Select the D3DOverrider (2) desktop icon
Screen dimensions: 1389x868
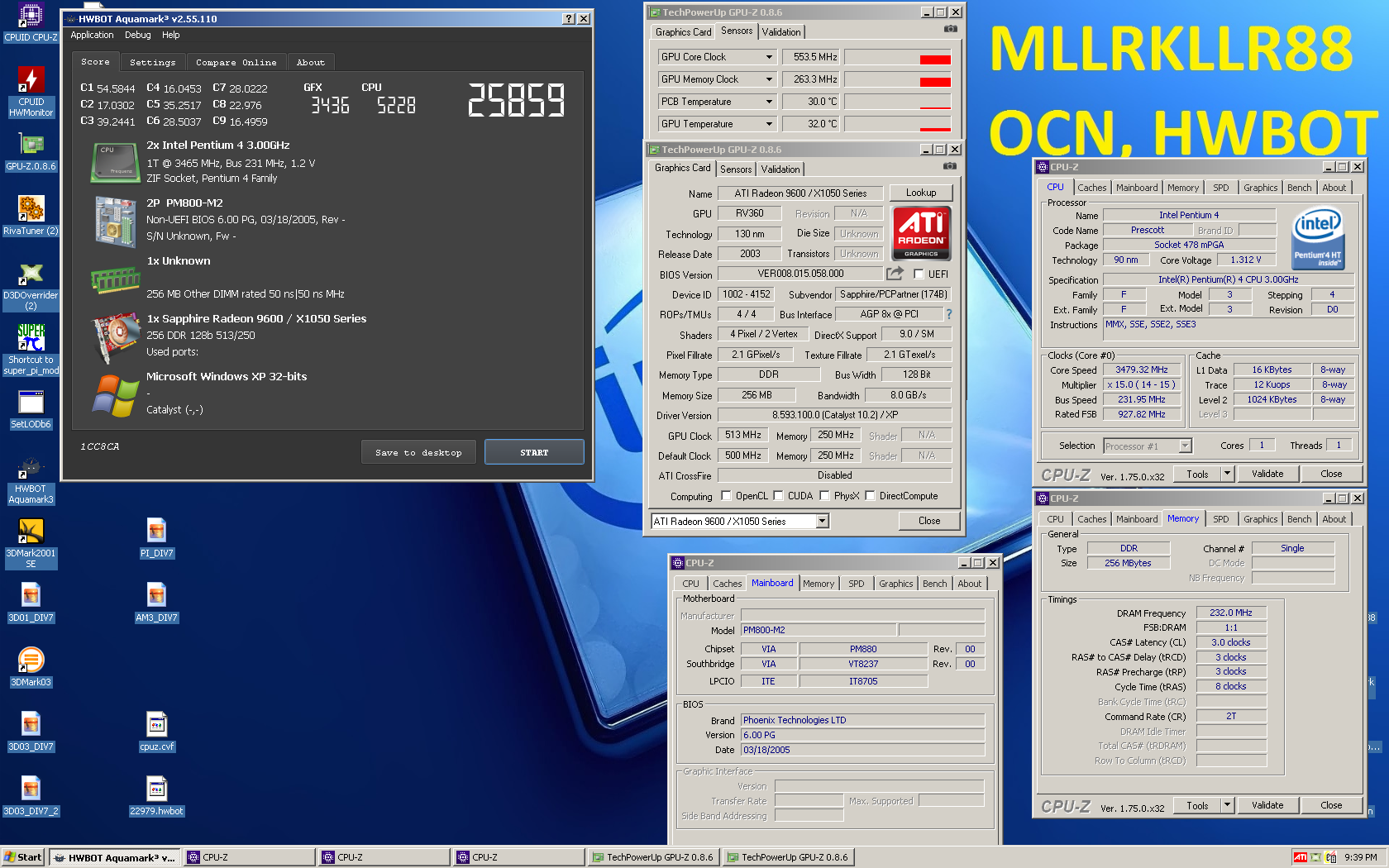(x=31, y=286)
